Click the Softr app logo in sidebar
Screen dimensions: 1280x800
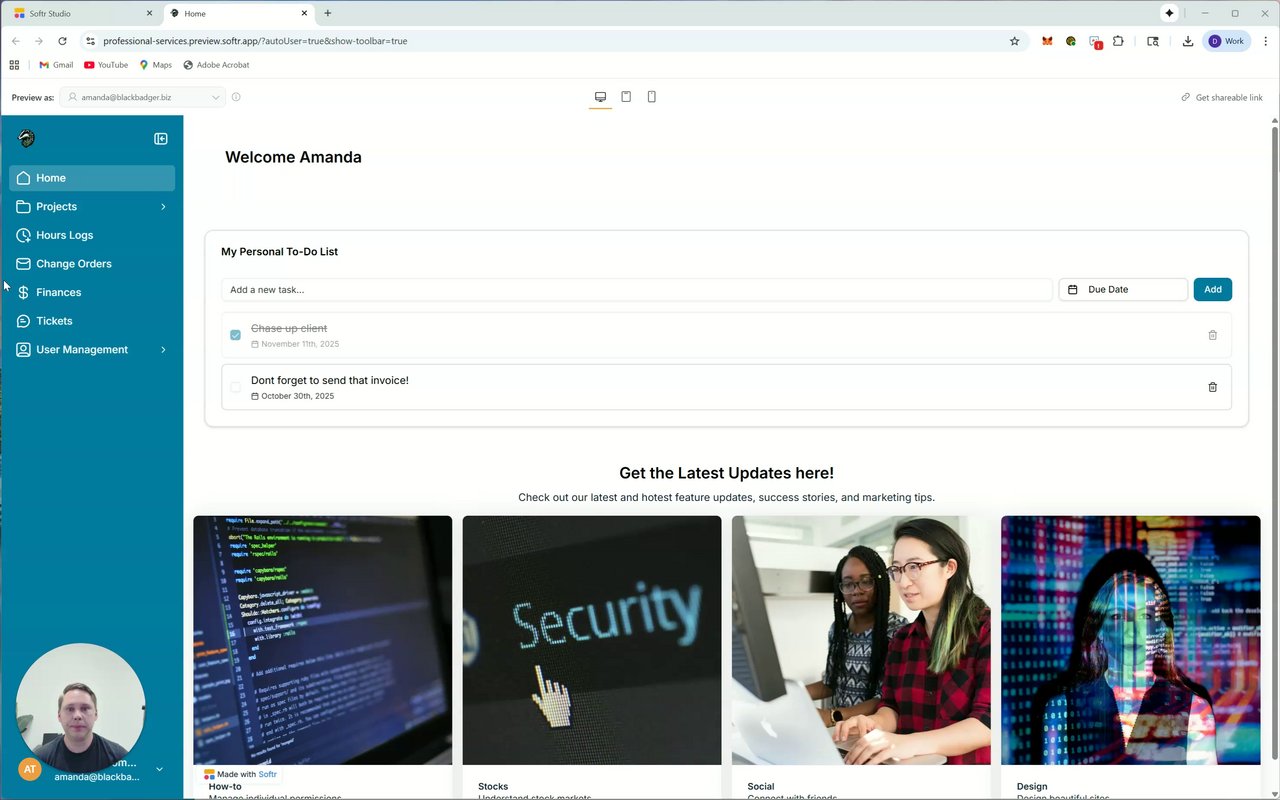(x=27, y=139)
